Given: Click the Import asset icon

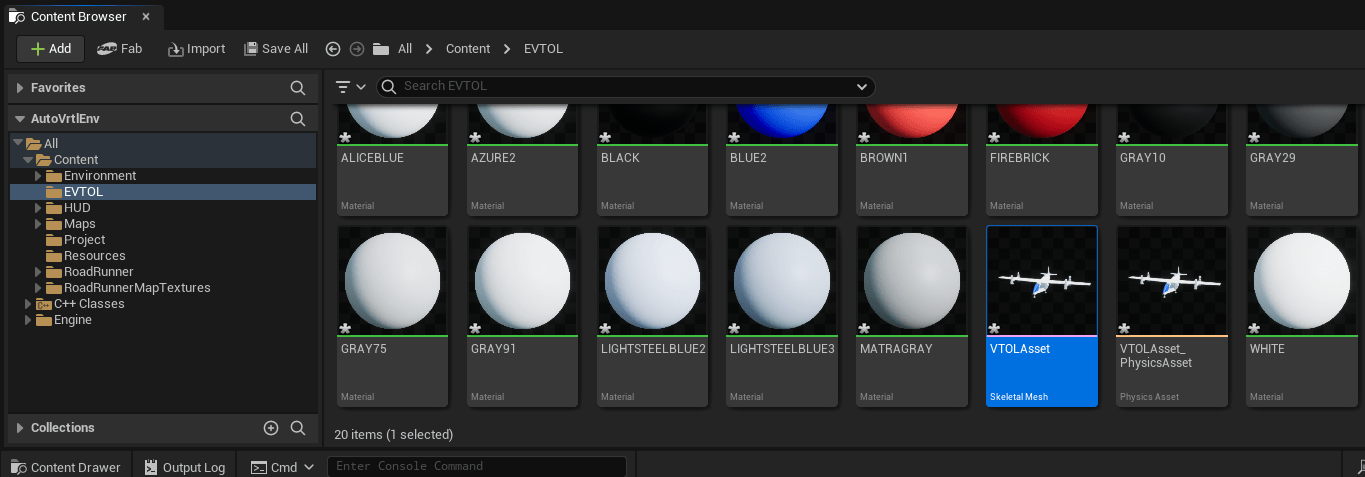Looking at the screenshot, I should click(x=175, y=49).
